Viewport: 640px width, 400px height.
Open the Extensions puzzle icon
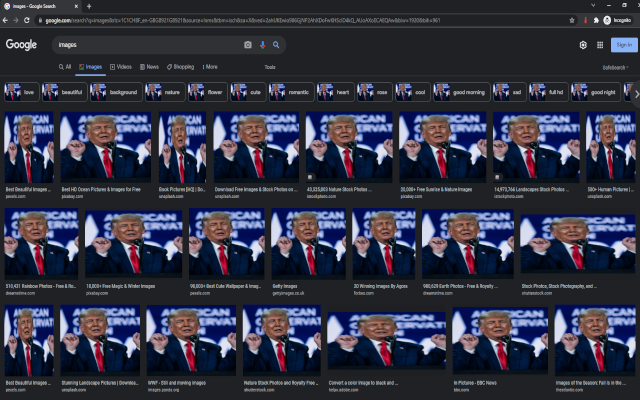pos(596,20)
